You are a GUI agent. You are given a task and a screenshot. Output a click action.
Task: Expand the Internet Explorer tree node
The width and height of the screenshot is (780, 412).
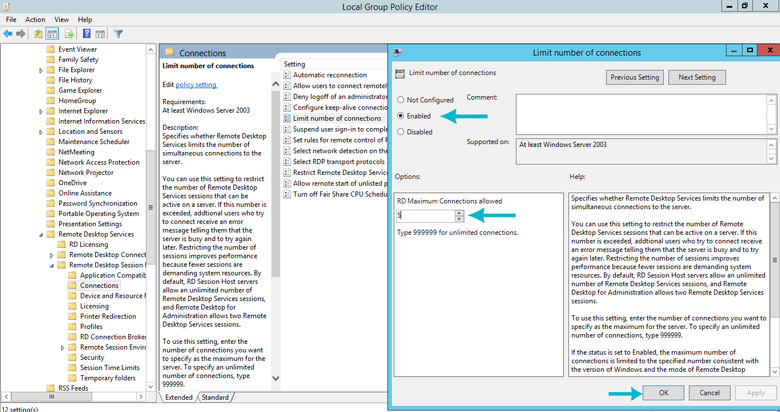(x=41, y=111)
